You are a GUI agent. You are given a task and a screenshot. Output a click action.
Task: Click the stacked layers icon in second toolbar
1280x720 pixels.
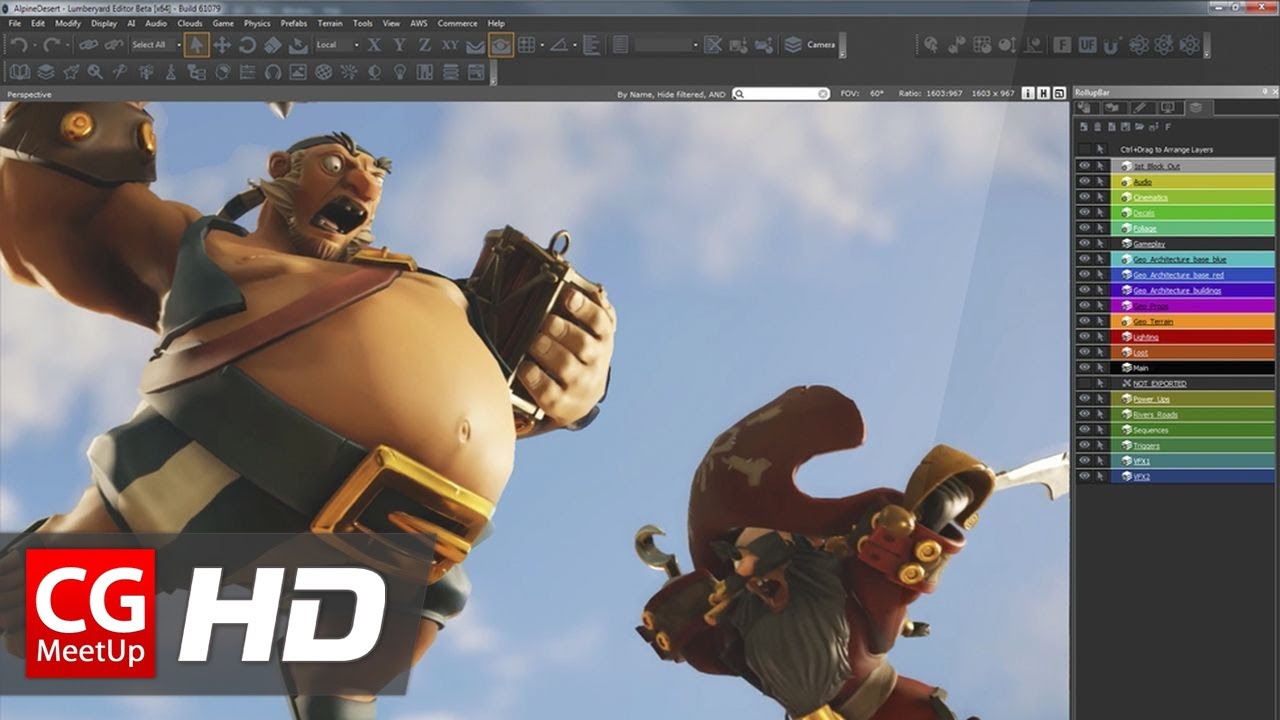pyautogui.click(x=46, y=72)
